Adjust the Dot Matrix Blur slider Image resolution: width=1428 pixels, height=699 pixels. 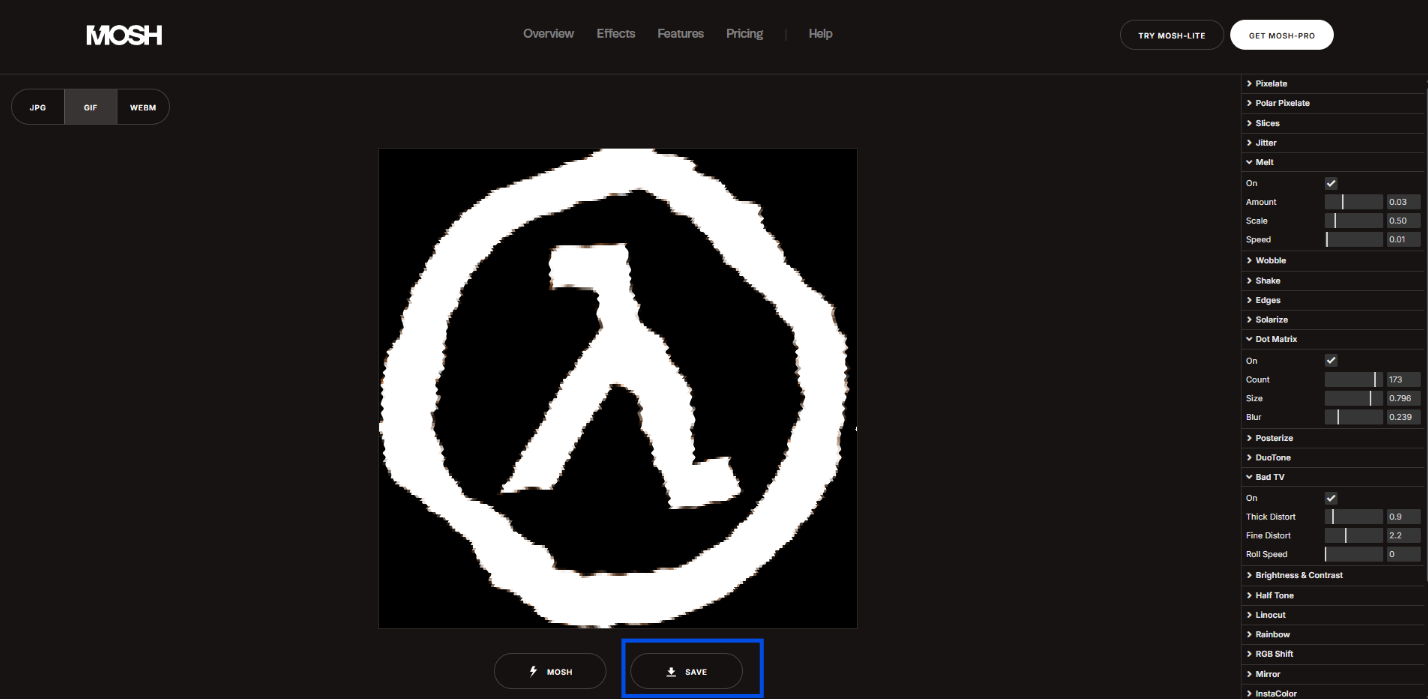(x=1354, y=417)
